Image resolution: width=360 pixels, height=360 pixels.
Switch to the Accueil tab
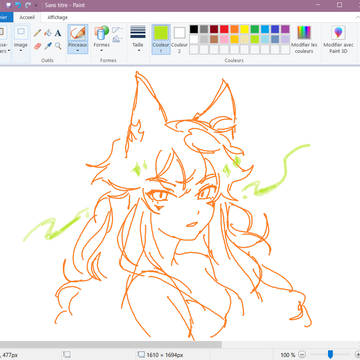point(27,17)
